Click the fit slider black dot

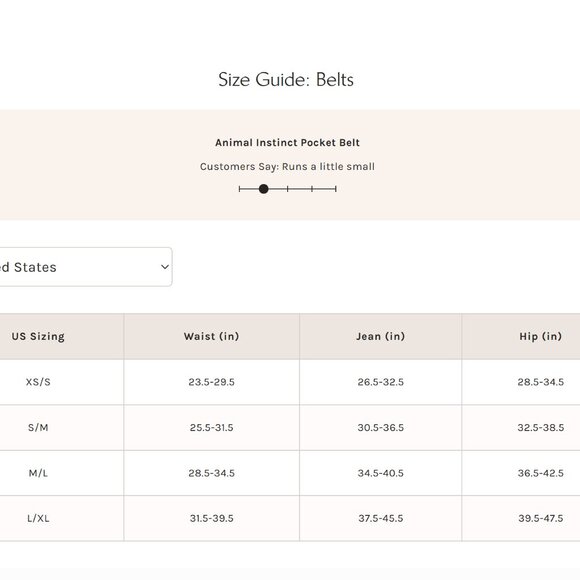tap(263, 189)
